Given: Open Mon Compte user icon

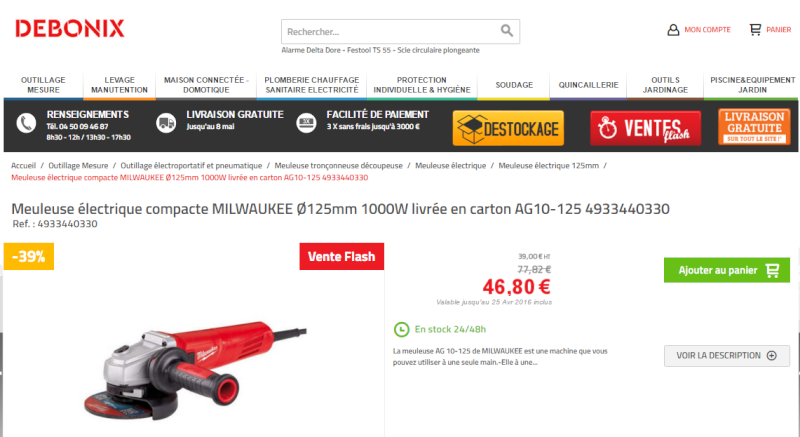Looking at the screenshot, I should [x=673, y=30].
